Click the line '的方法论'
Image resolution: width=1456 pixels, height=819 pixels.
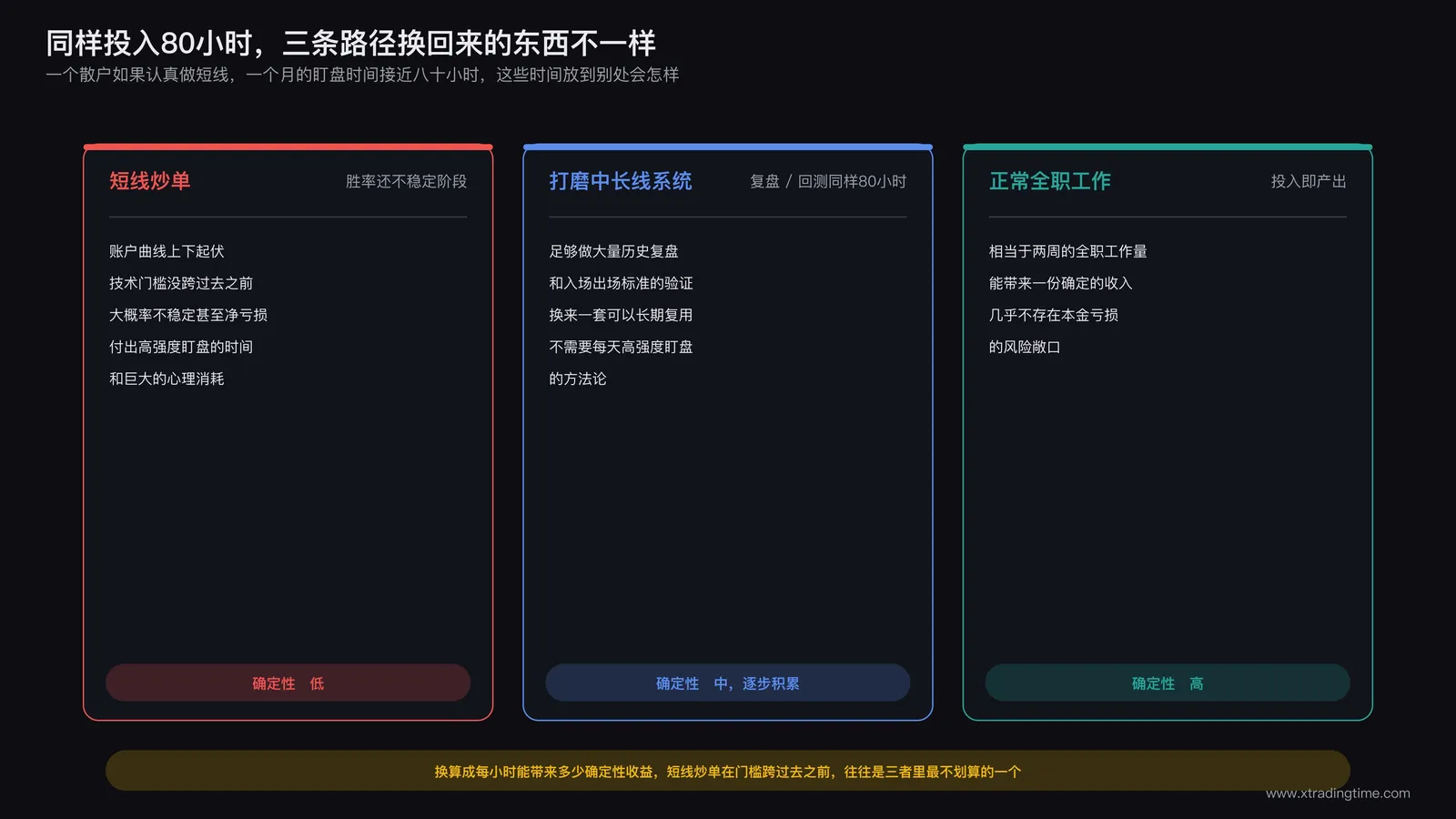(578, 379)
